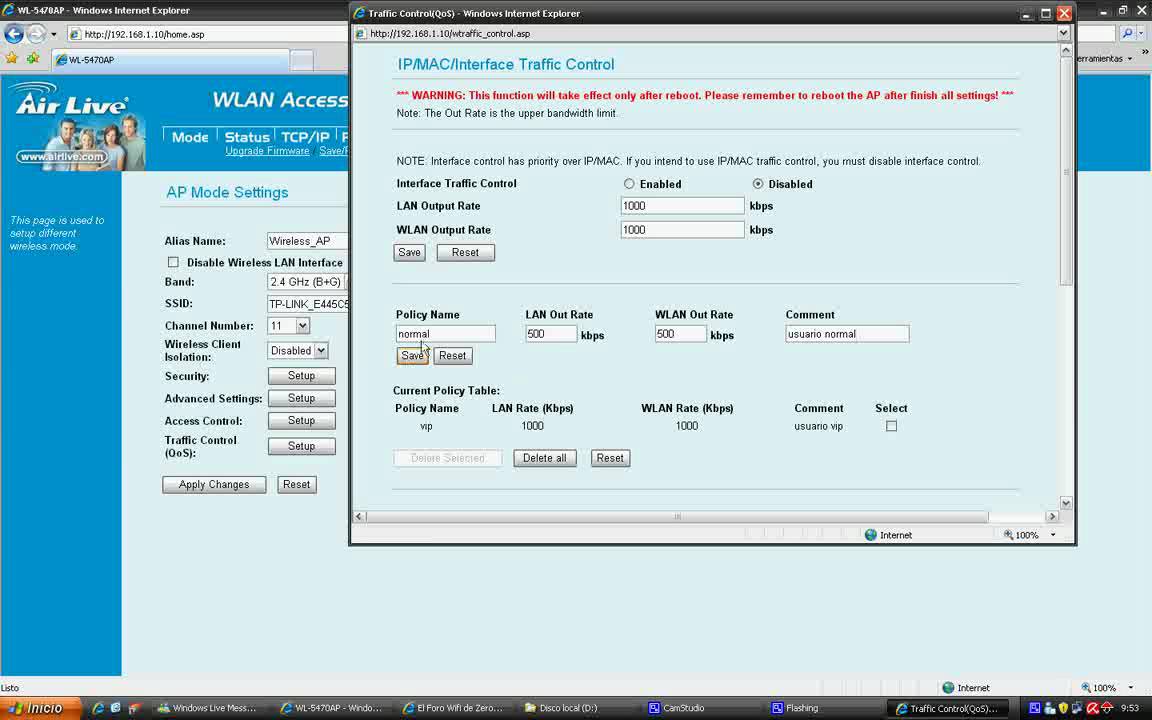This screenshot has height=720, width=1152.
Task: Click the popup scrollbar down arrow
Action: 1066,503
